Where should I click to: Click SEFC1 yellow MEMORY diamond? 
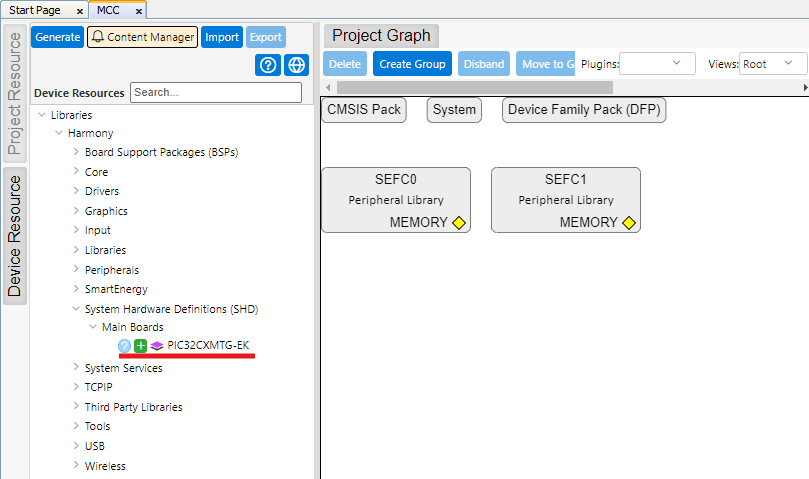[629, 223]
